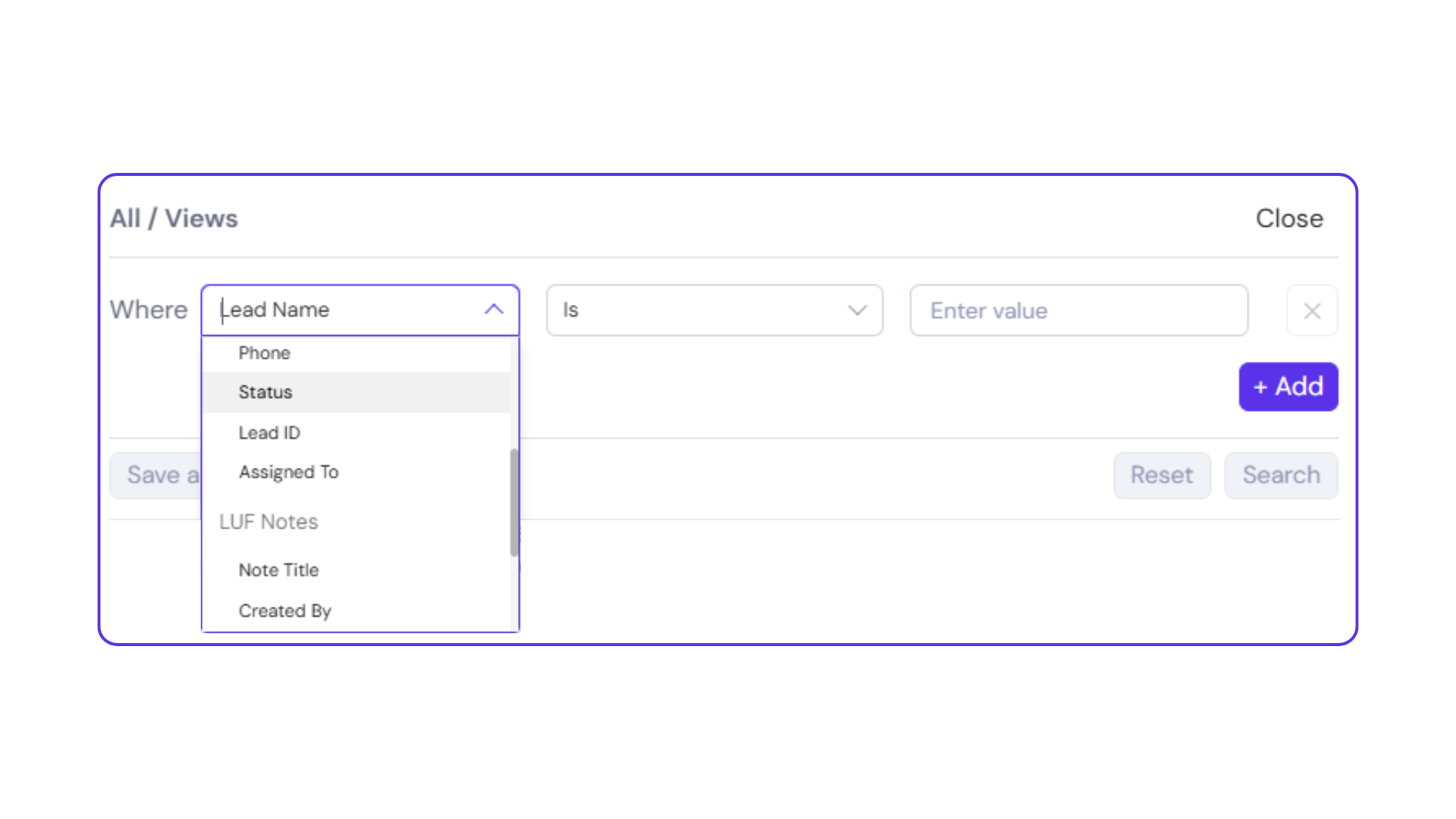1456x819 pixels.
Task: Click the dropdown list scrollbar thumb
Action: 514,502
